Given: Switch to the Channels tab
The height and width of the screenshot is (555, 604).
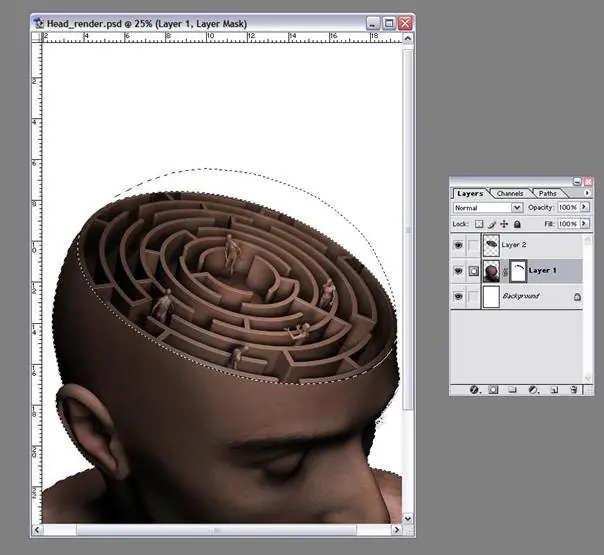Looking at the screenshot, I should [510, 193].
